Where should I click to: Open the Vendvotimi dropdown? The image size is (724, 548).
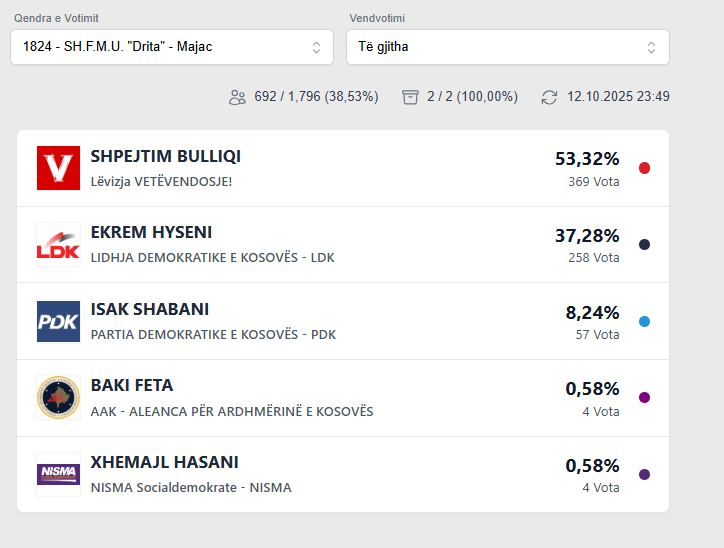[507, 47]
